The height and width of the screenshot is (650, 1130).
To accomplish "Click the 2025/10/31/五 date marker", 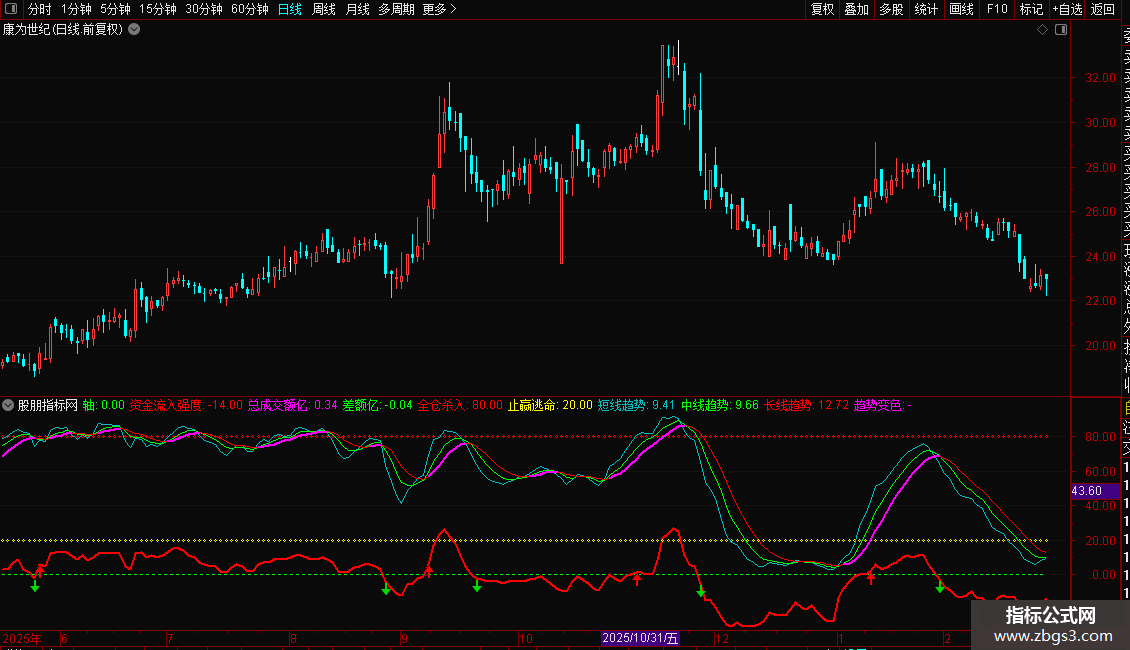I will pyautogui.click(x=640, y=638).
